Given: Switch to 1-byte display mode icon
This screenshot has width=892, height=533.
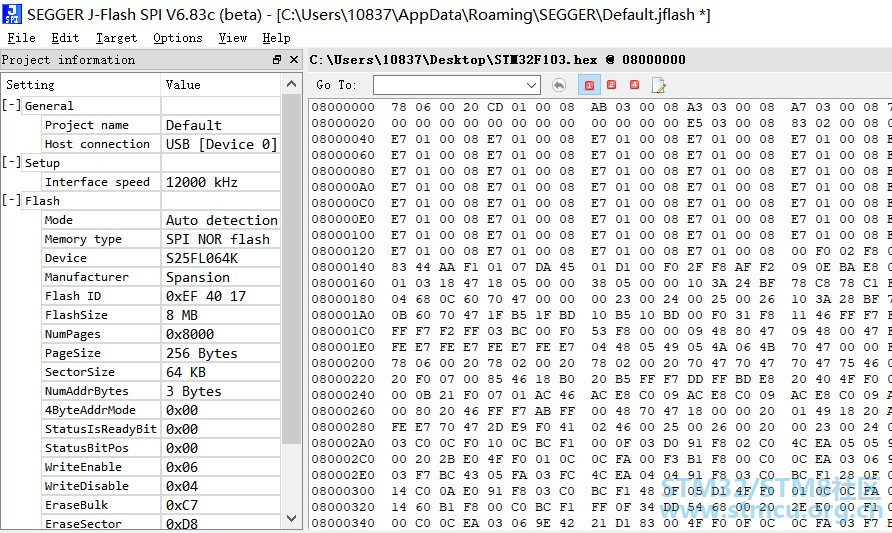Looking at the screenshot, I should [x=589, y=85].
